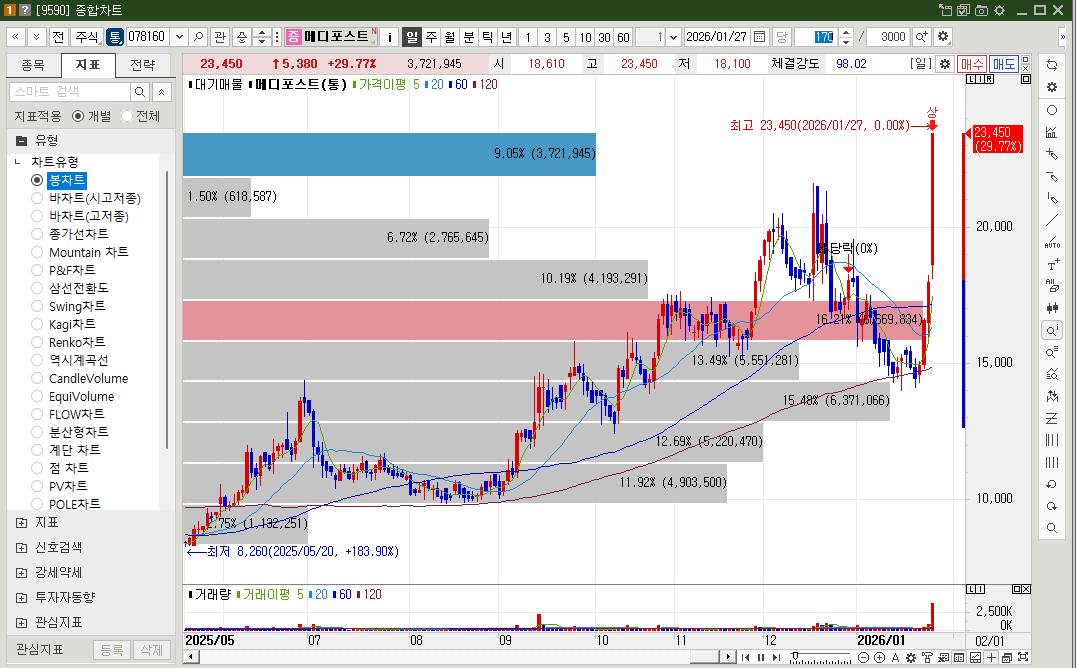Switch to the 전략 tab

pos(143,65)
